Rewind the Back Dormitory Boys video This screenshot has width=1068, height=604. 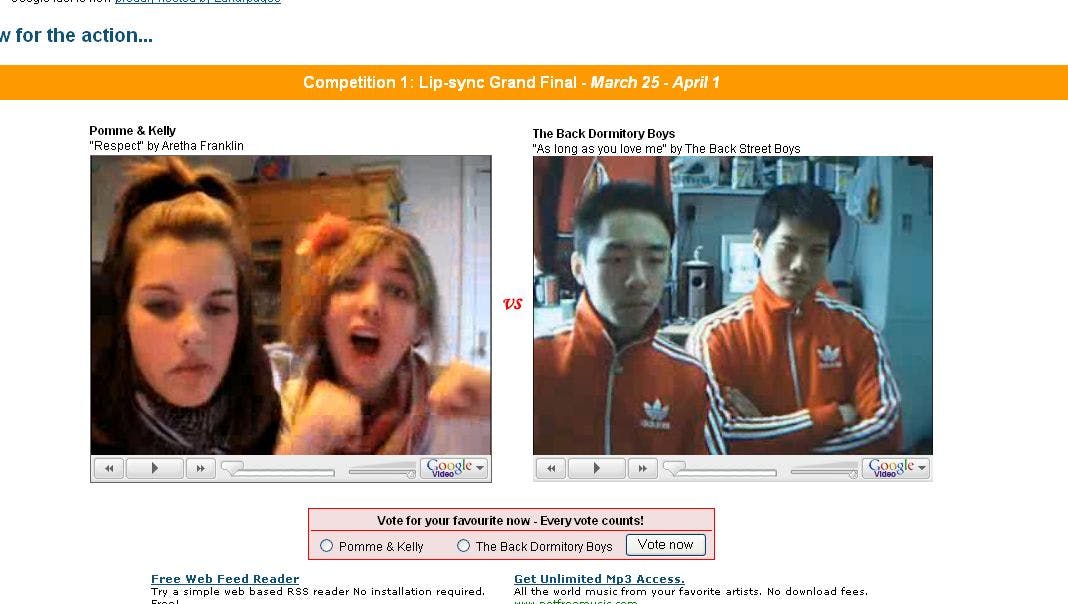551,468
